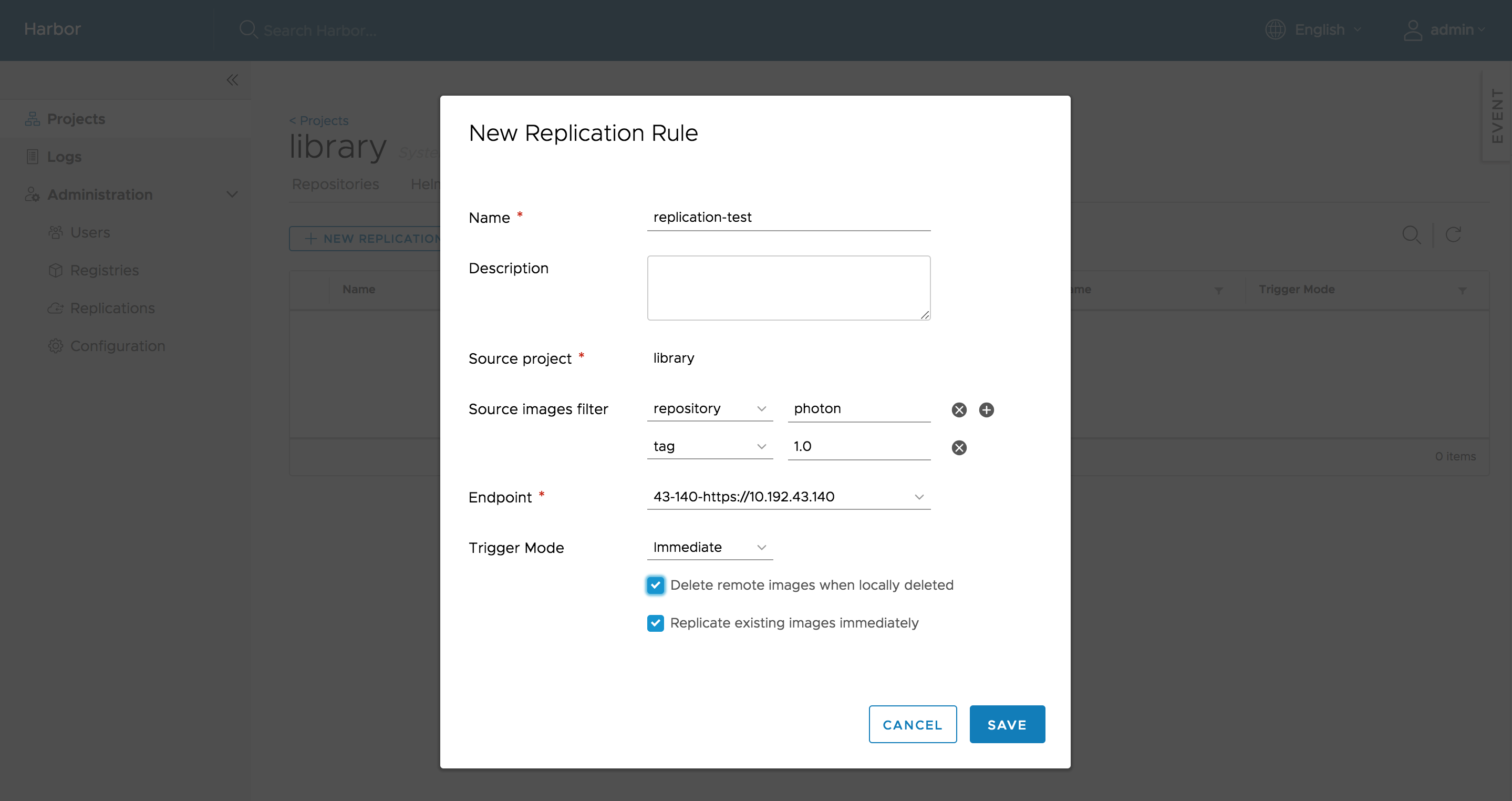This screenshot has width=1512, height=801.
Task: Click the Projects sidebar icon
Action: [33, 118]
